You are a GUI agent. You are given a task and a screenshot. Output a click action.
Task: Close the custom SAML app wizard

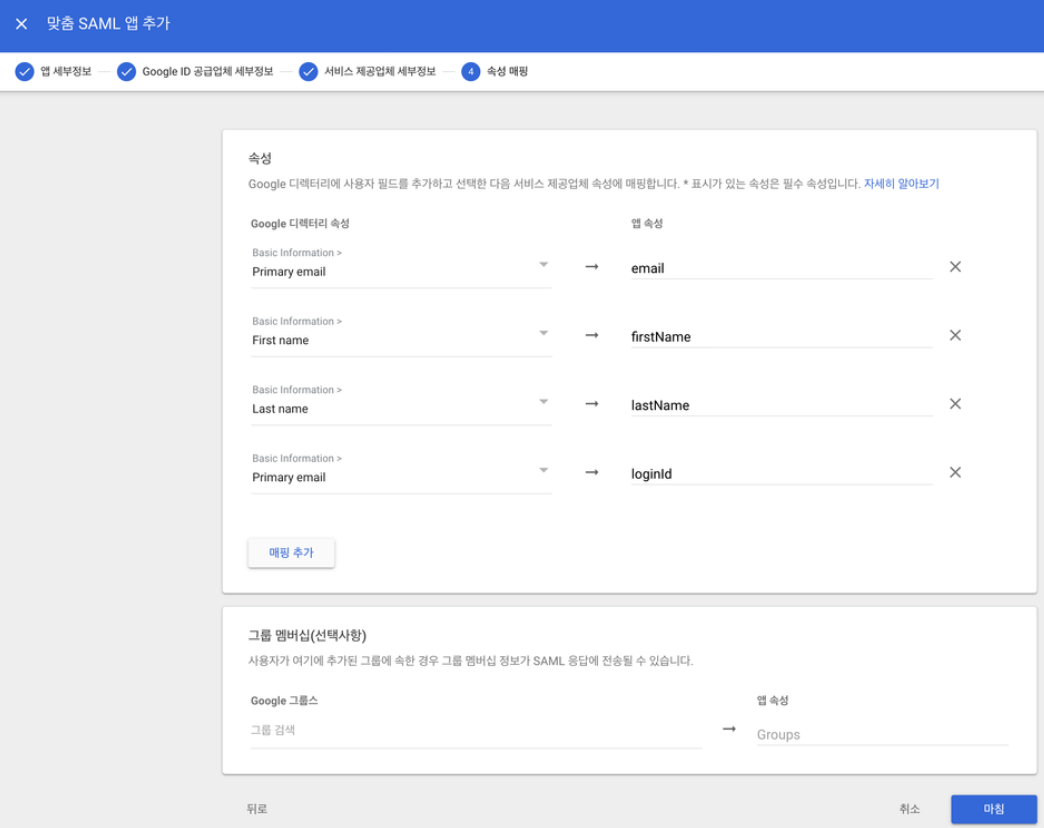click(22, 24)
